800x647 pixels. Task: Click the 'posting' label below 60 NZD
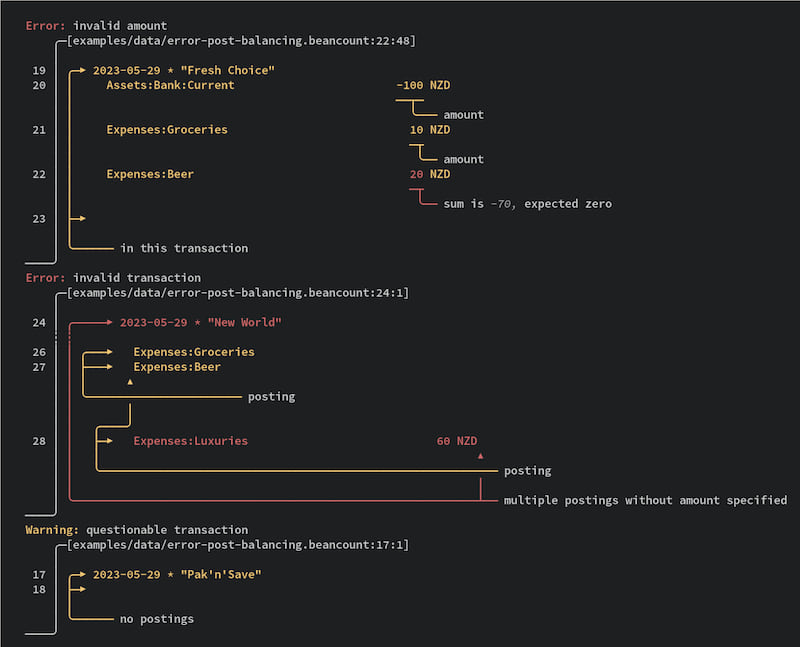(528, 470)
